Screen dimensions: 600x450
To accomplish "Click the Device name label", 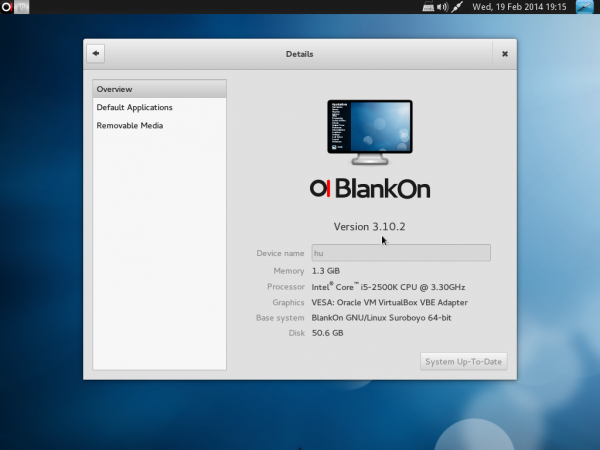I will (280, 253).
